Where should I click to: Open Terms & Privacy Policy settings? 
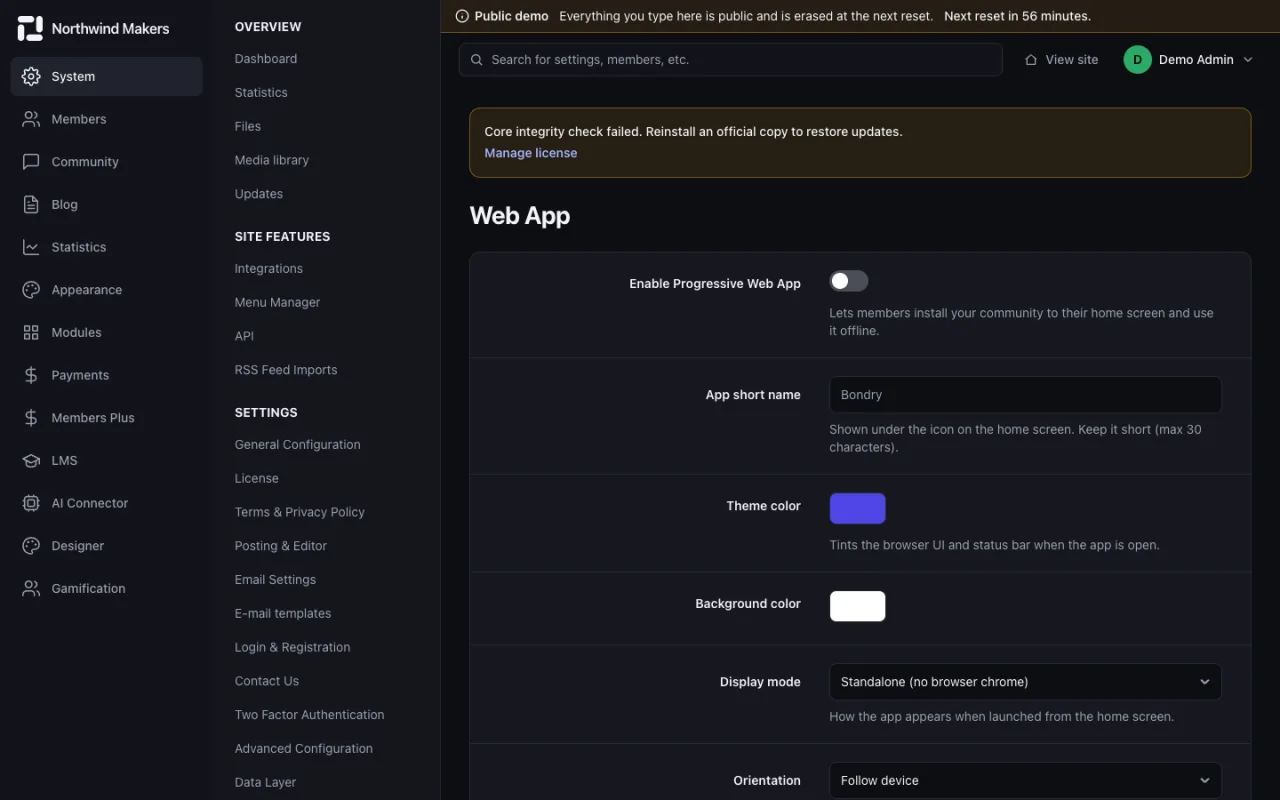tap(300, 512)
